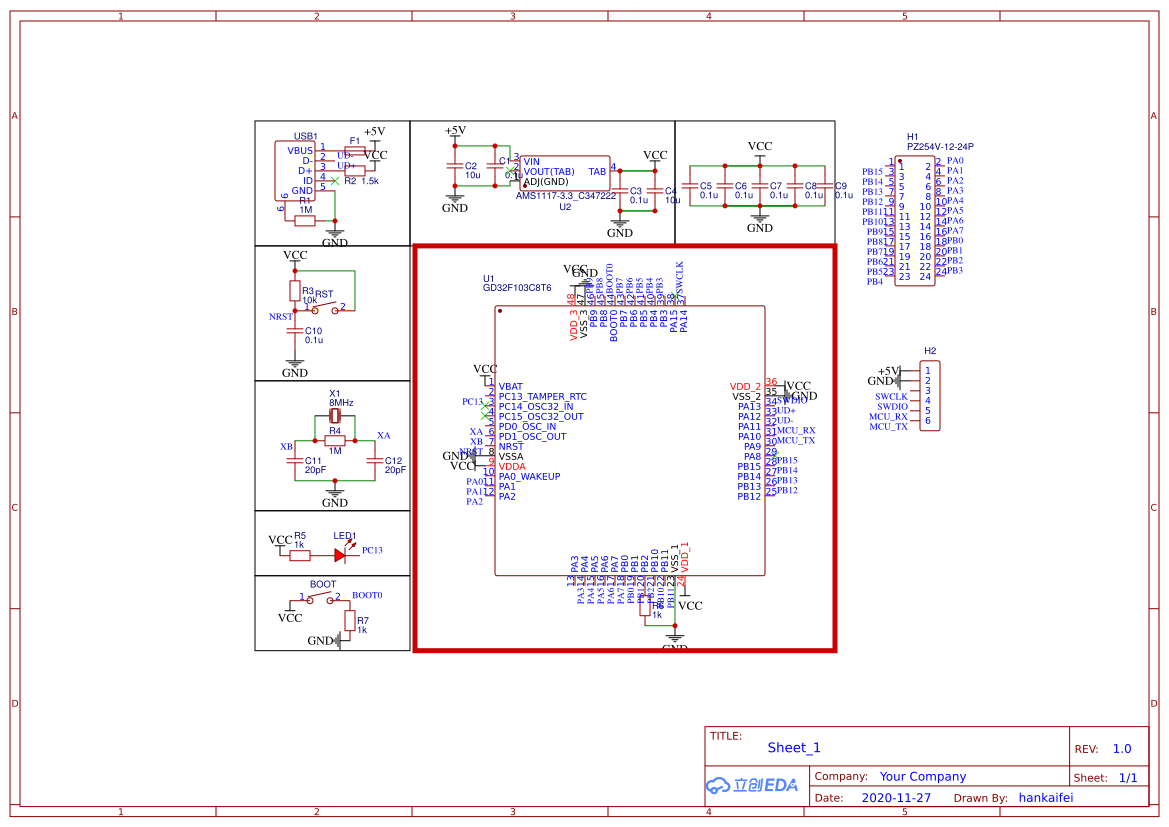This screenshot has height=827, width=1169.
Task: Select decoupling capacitor C7
Action: 760,186
